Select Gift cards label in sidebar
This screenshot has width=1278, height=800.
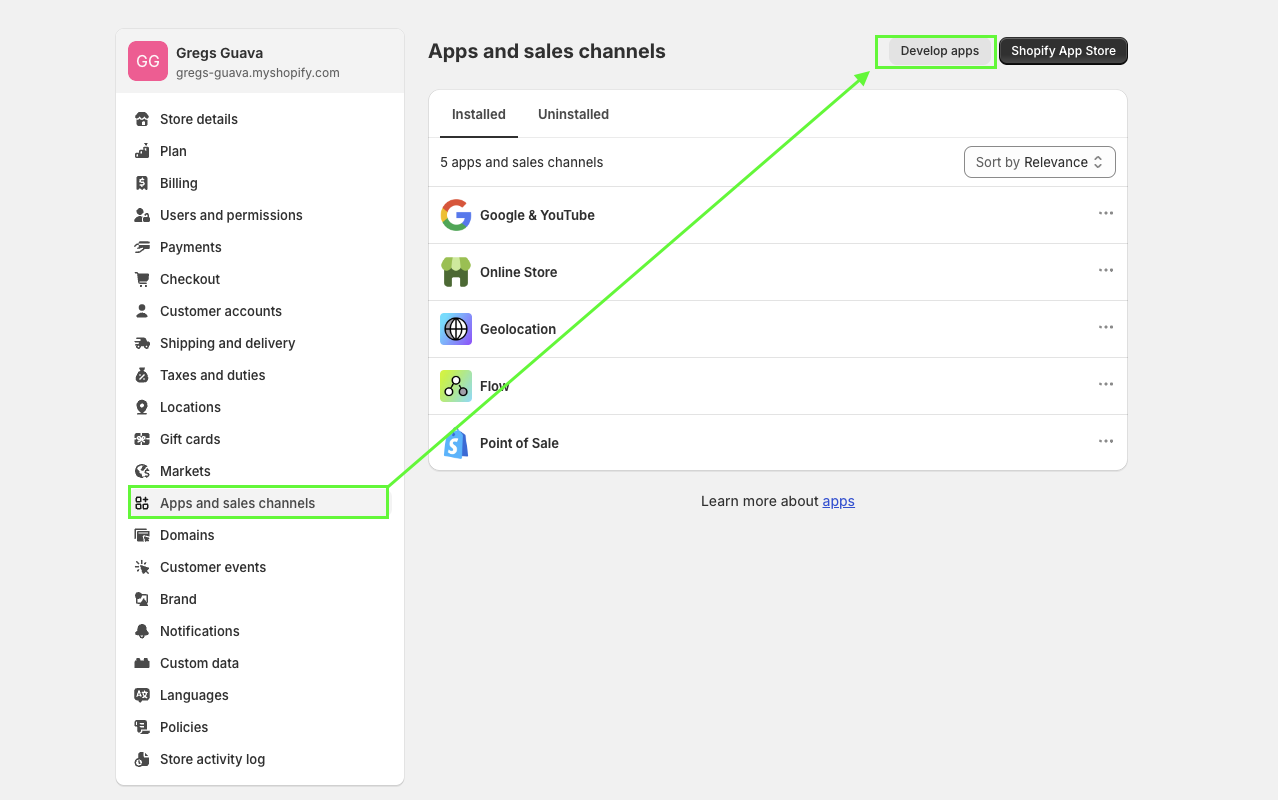[190, 439]
